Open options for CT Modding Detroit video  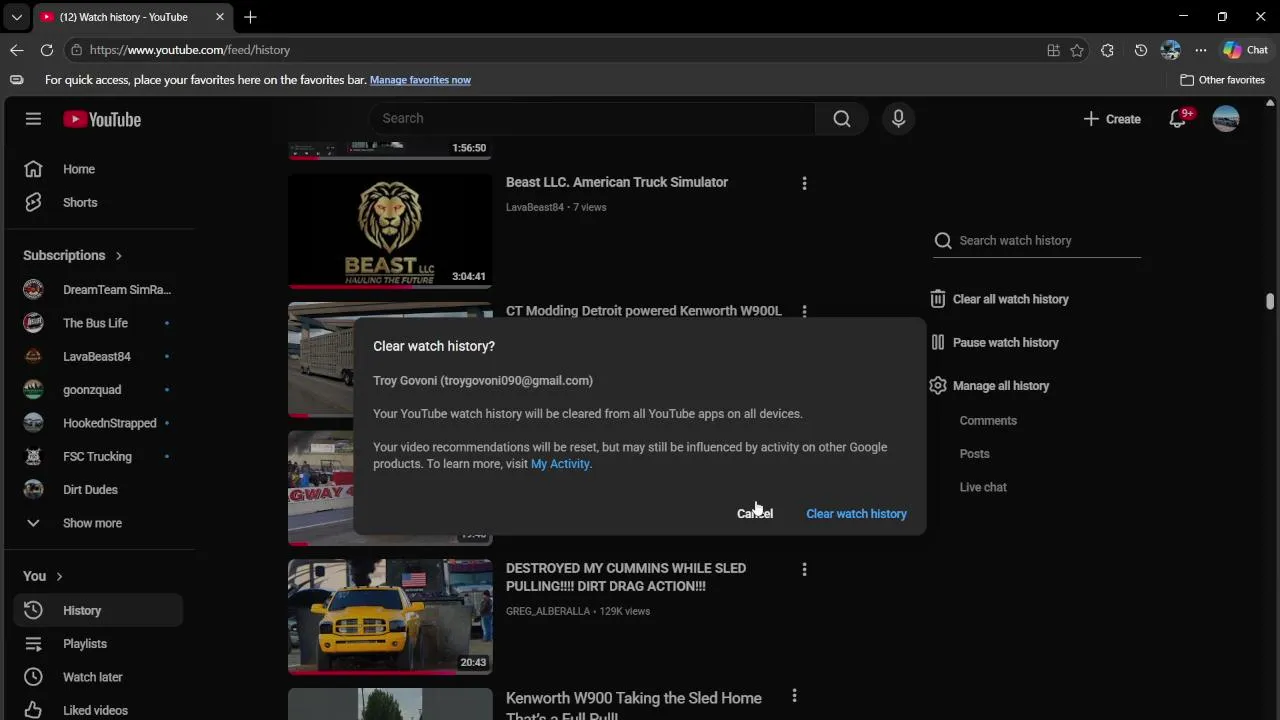[x=804, y=311]
